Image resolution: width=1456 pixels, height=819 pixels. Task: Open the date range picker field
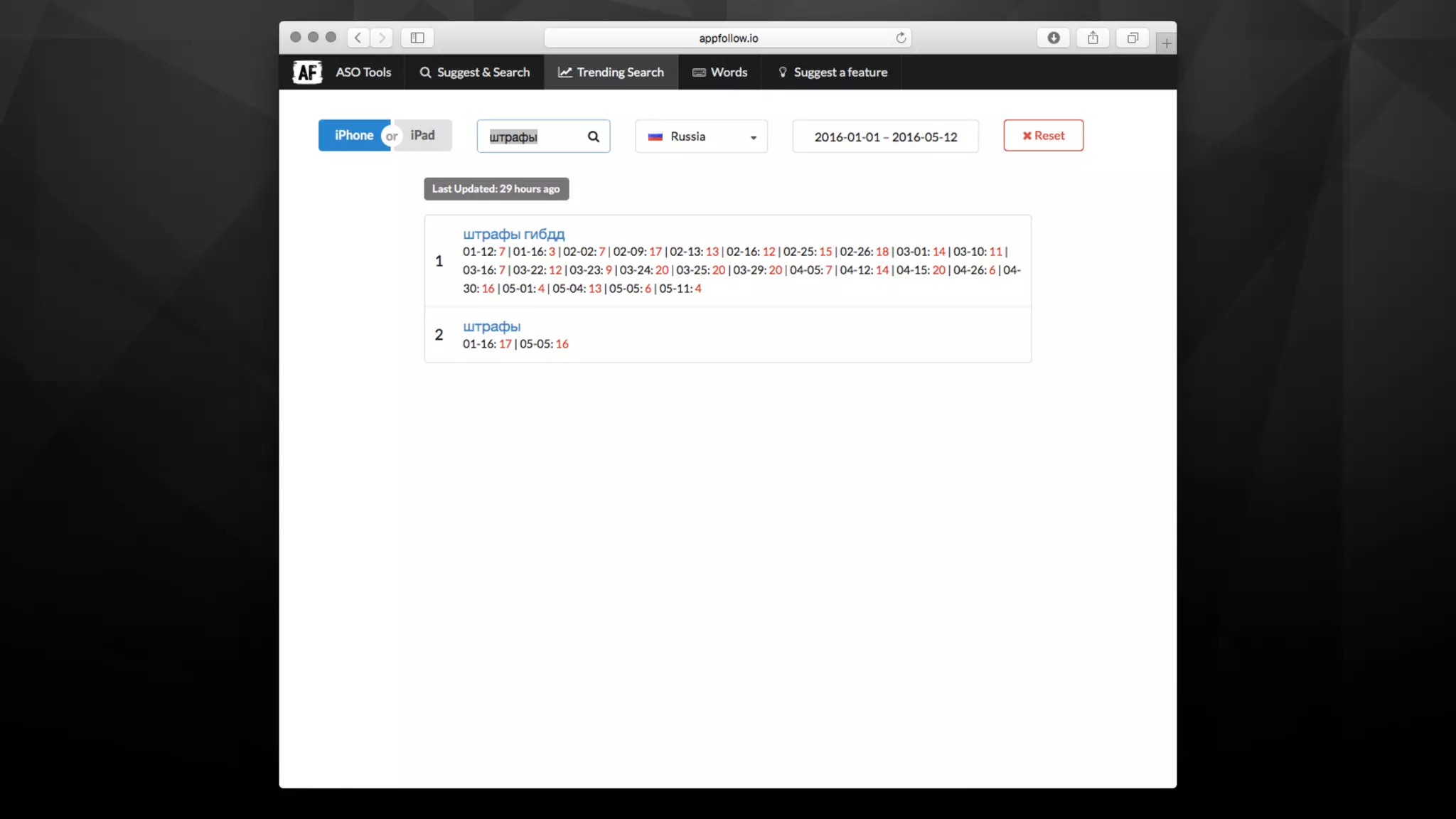coord(885,136)
